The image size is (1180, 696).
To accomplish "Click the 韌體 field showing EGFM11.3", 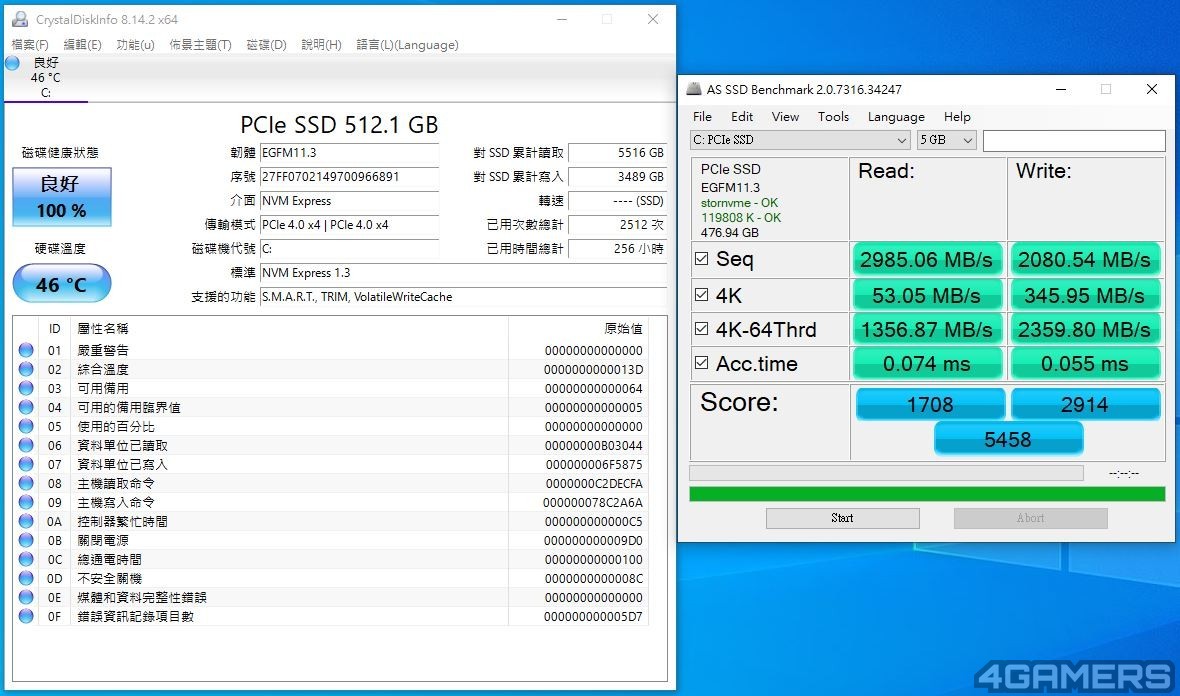I will pyautogui.click(x=349, y=153).
